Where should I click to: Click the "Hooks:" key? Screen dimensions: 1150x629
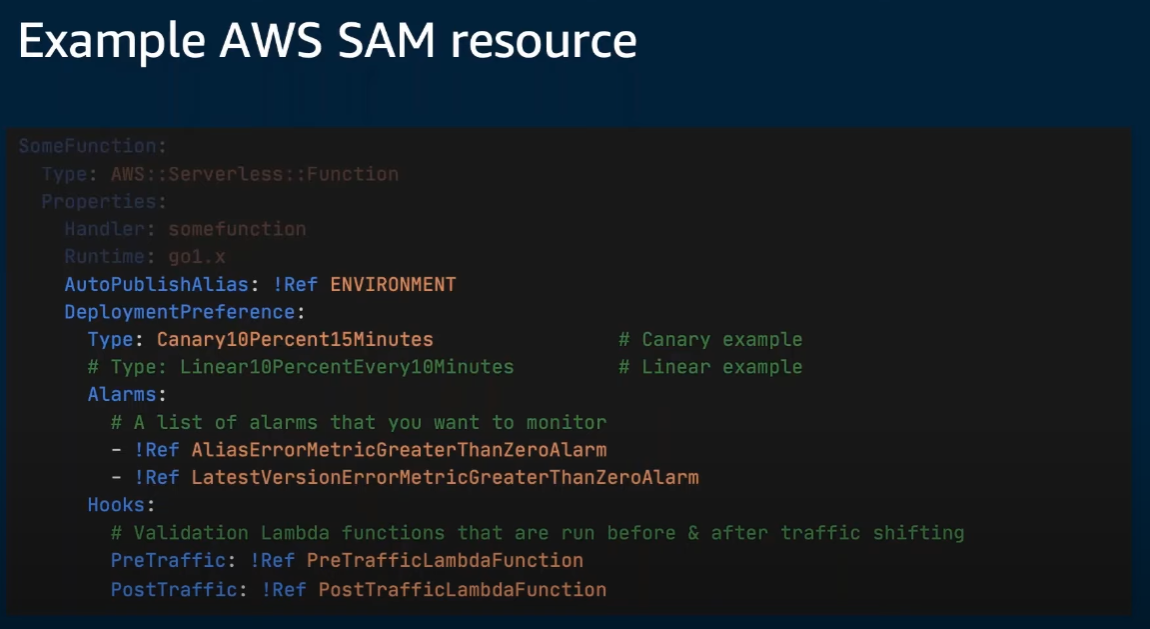(121, 505)
